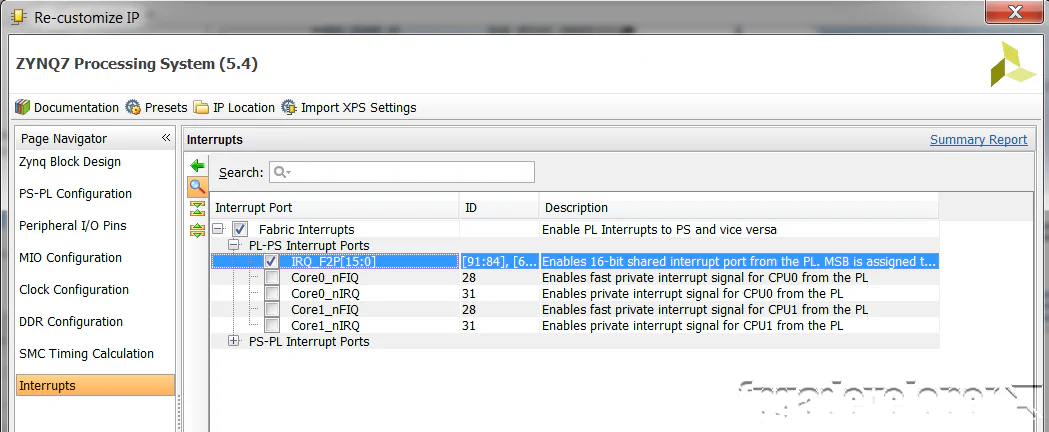Viewport: 1049px width, 432px height.
Task: Enable the Core1_nFIQ checkbox
Action: tap(272, 310)
